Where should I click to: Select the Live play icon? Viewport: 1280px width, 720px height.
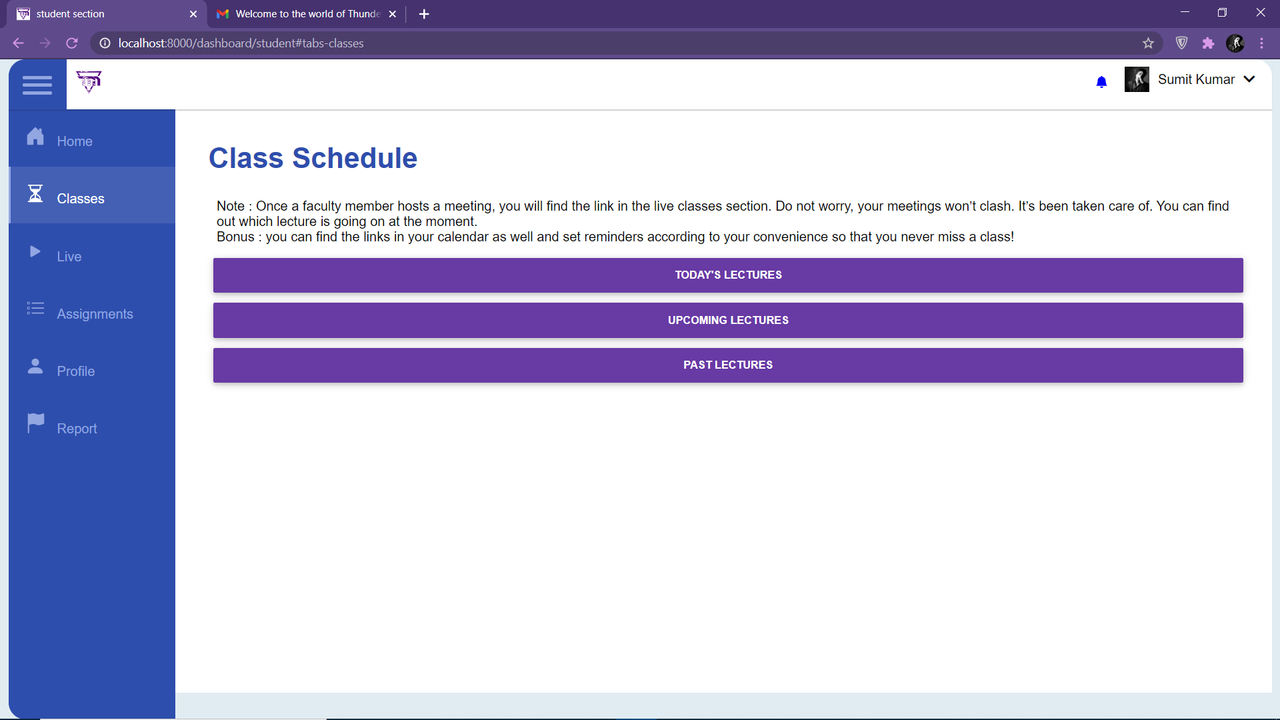tap(36, 252)
